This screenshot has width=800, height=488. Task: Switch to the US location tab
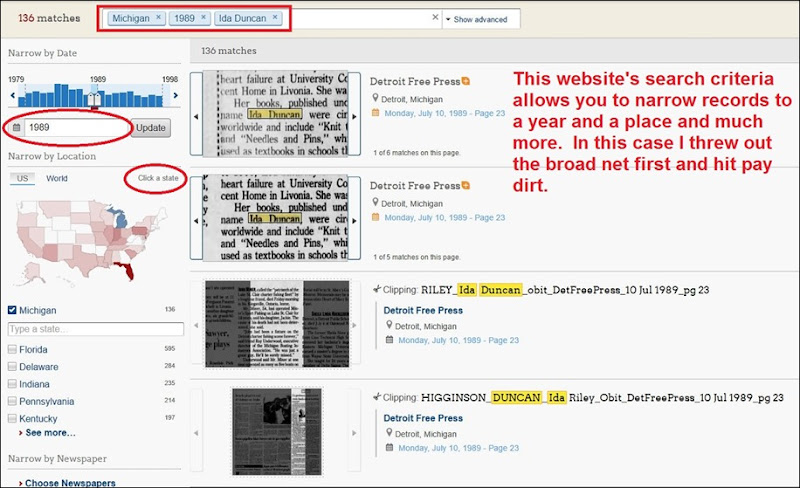(x=22, y=178)
